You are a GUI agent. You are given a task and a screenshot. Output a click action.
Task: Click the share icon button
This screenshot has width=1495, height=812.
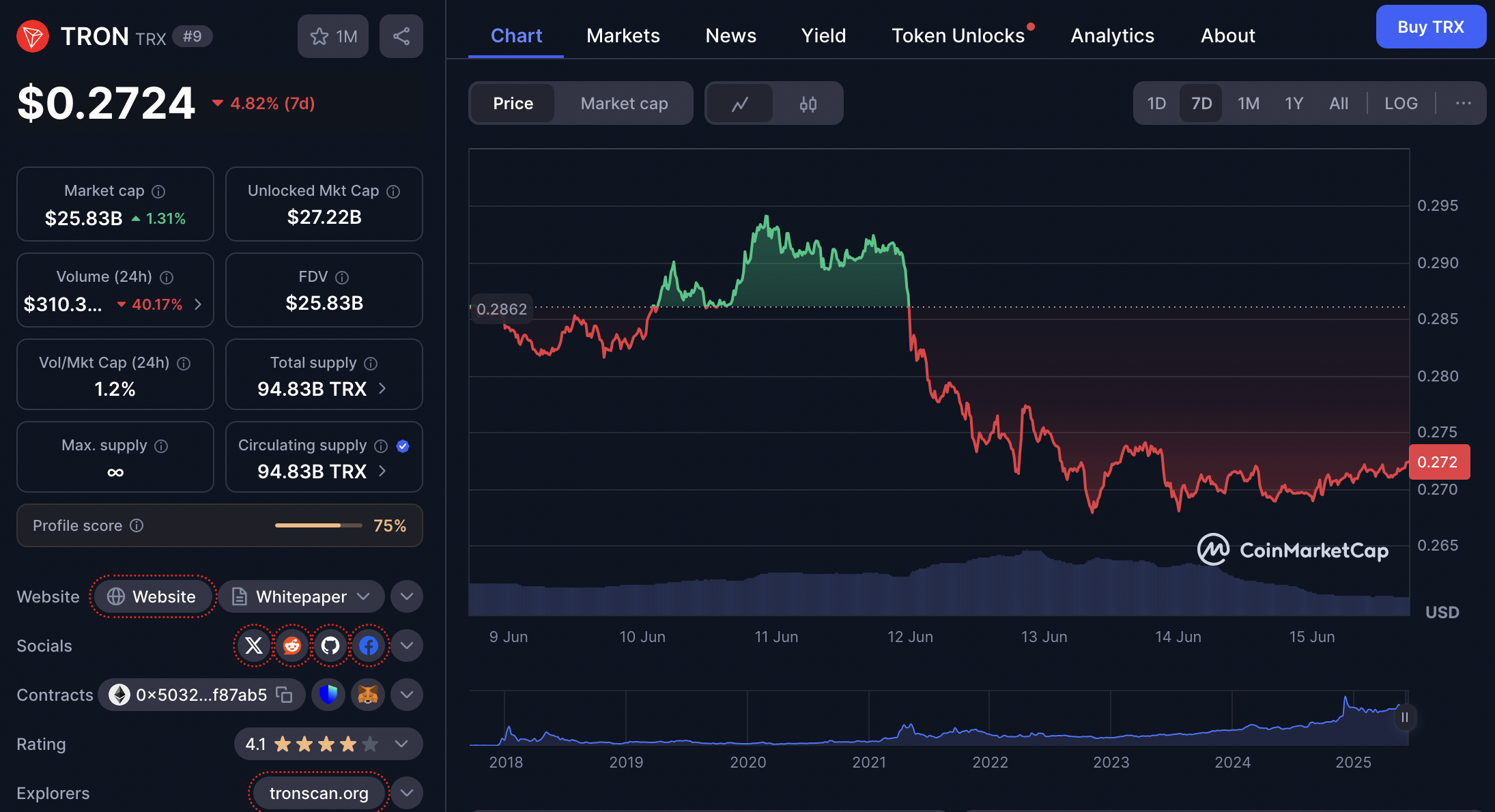tap(401, 36)
